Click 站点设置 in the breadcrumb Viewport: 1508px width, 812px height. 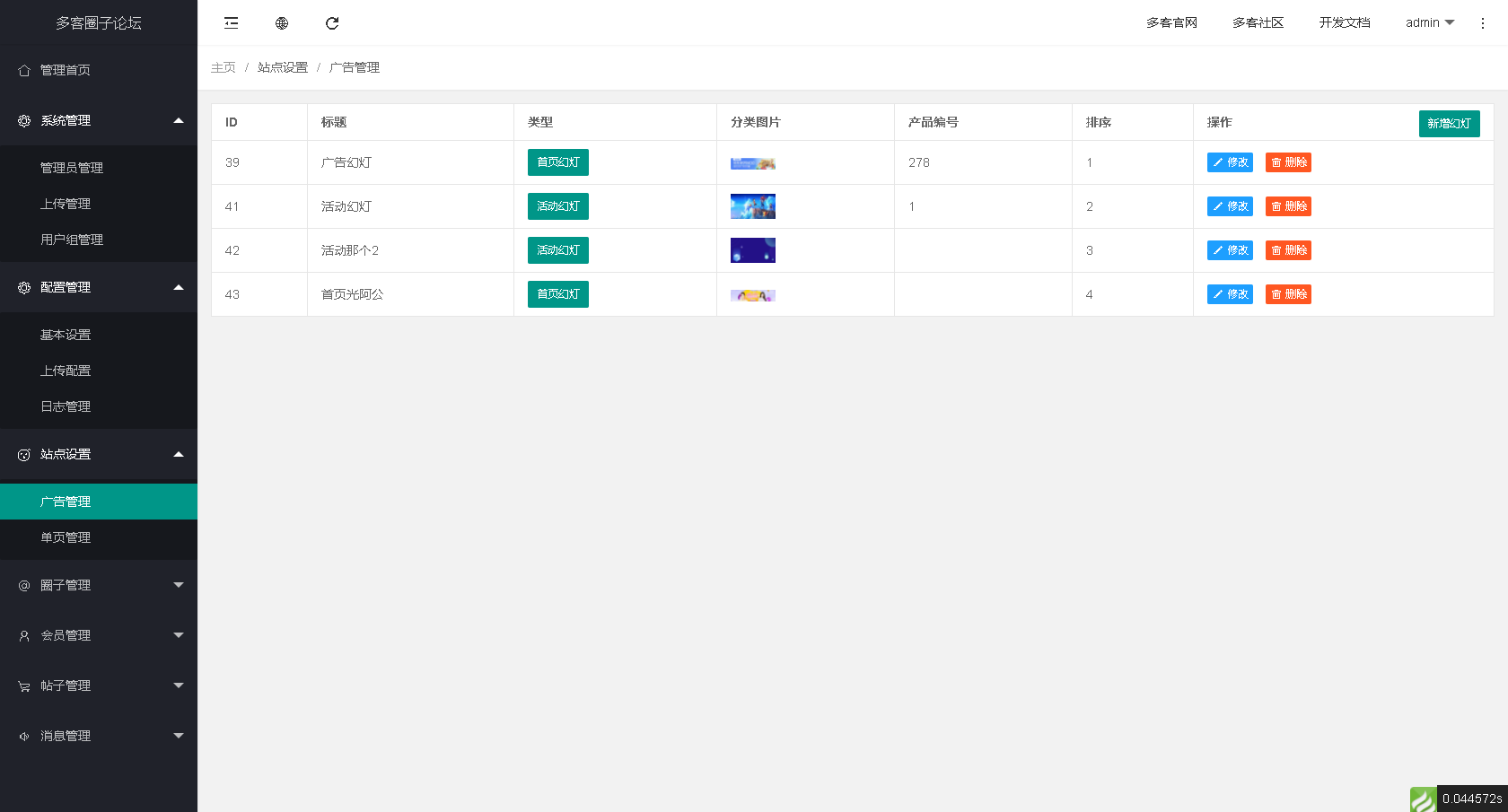283,67
